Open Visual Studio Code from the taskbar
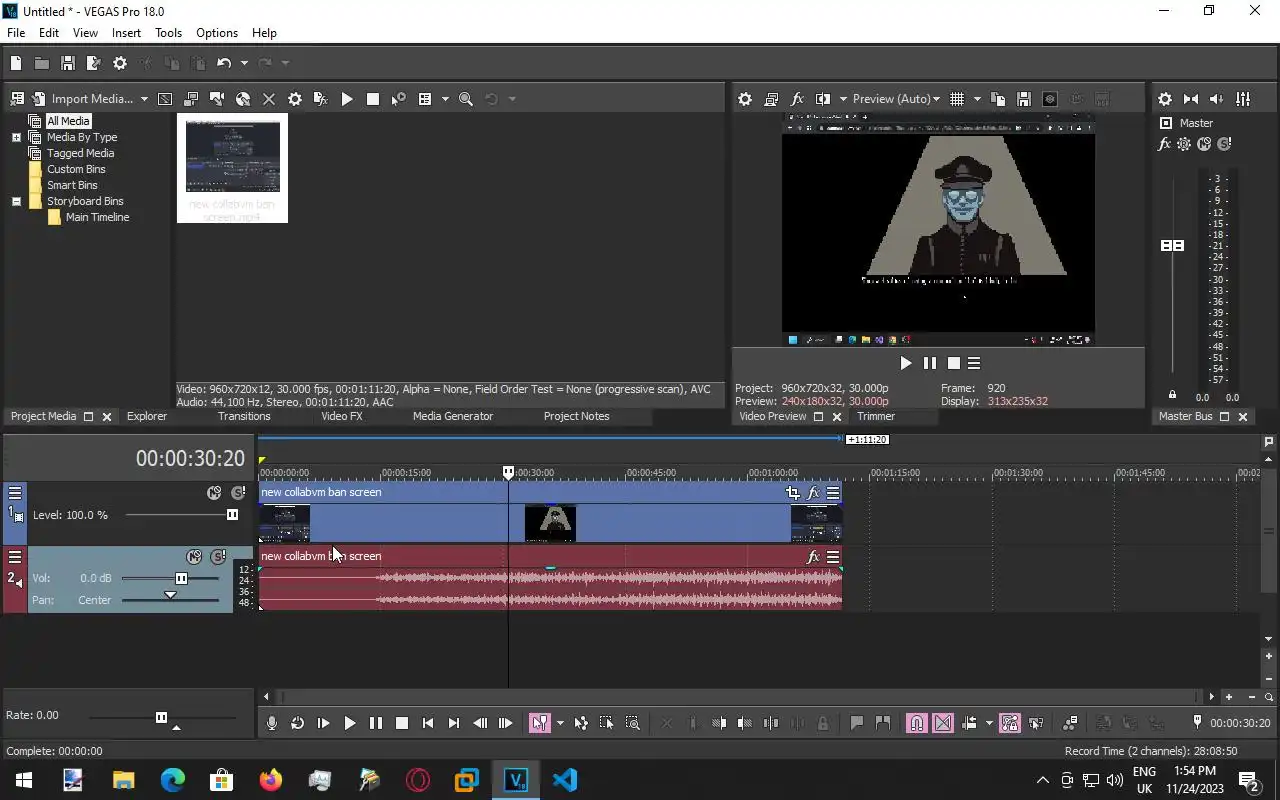Image resolution: width=1280 pixels, height=800 pixels. (565, 780)
